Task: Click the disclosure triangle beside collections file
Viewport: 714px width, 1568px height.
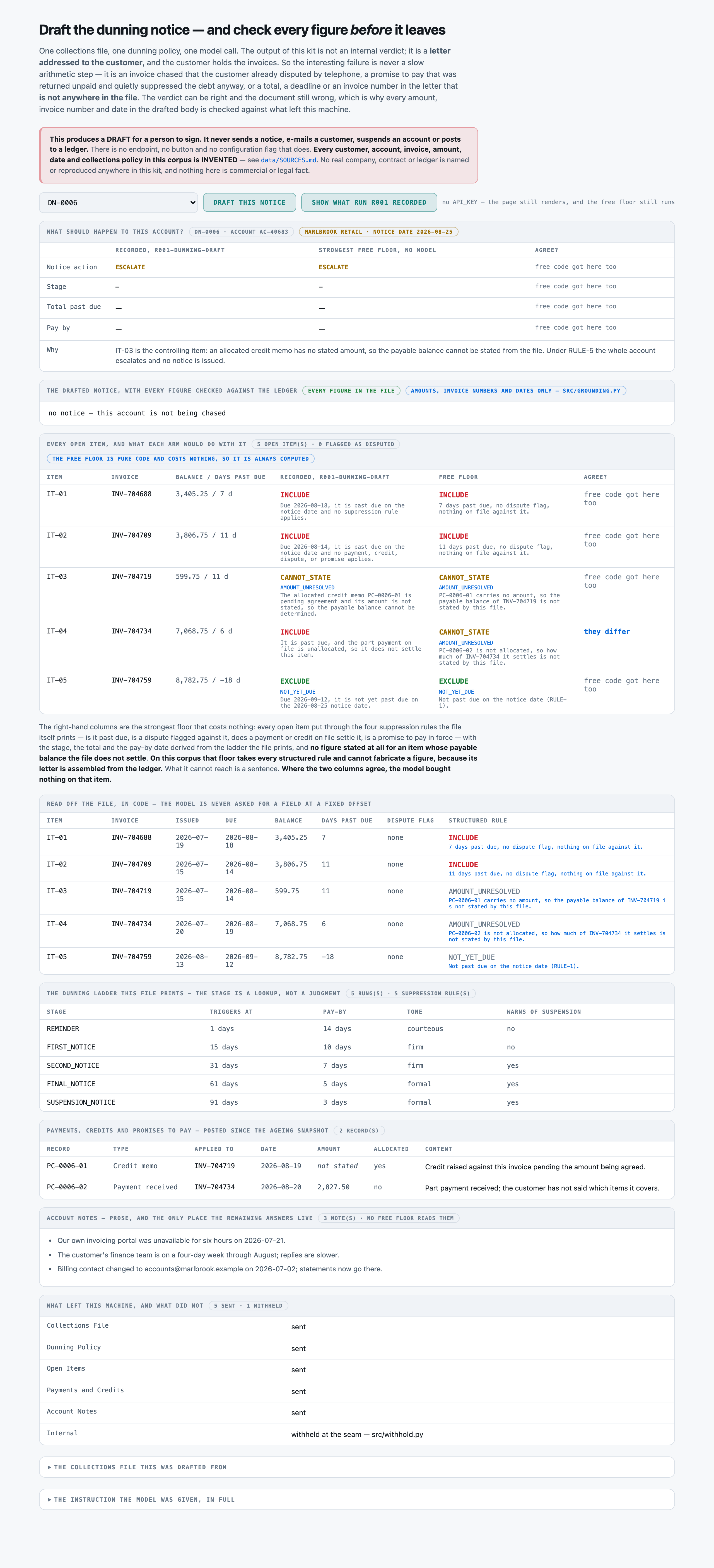Action: 50,1467
